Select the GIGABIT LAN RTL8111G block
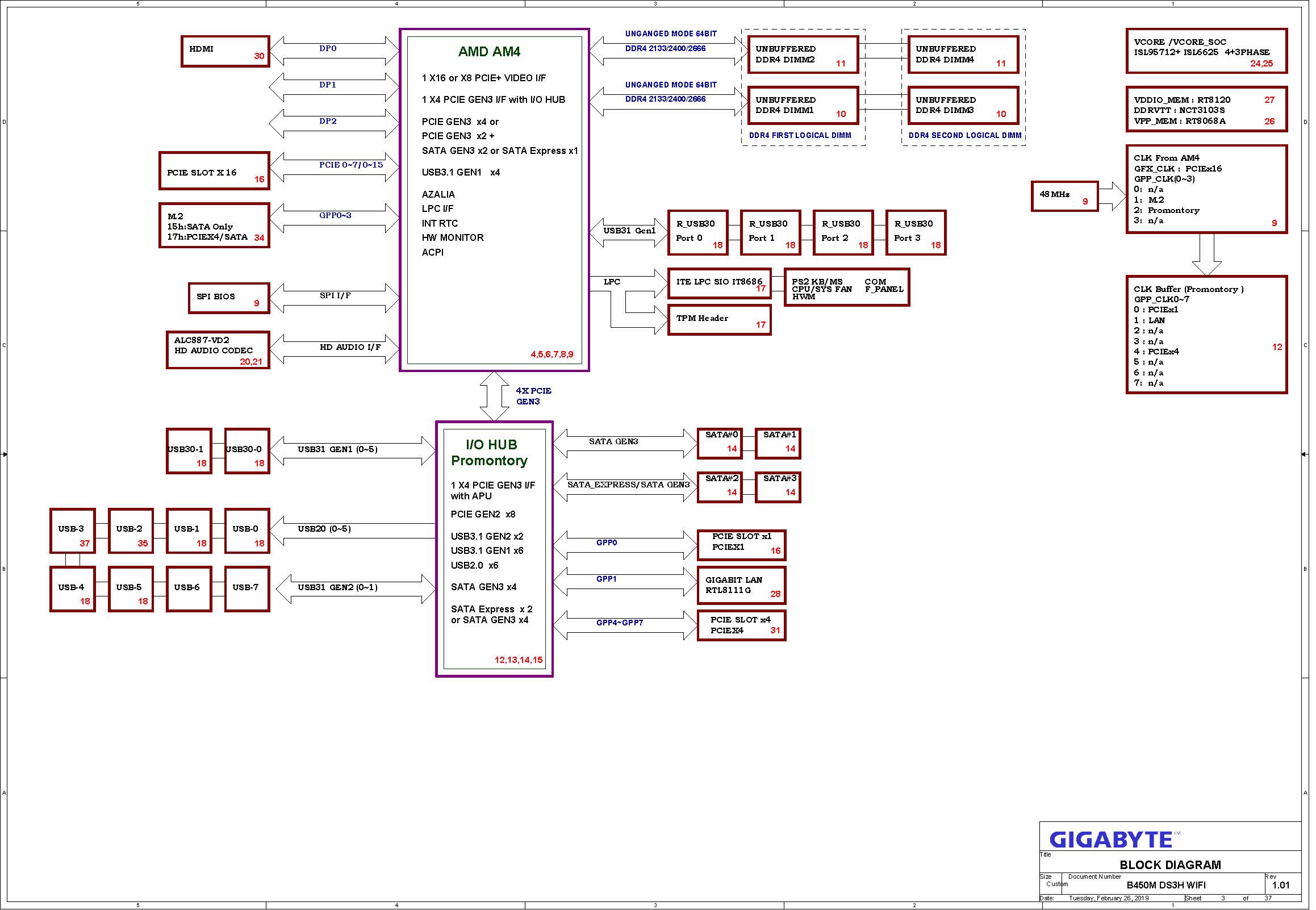Viewport: 1316px width, 910px height. pyautogui.click(x=742, y=586)
